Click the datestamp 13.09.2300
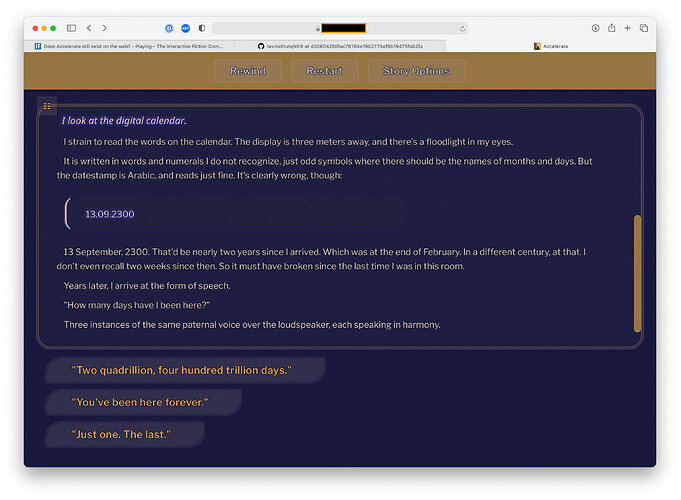Screen dimensions: 681x500 pyautogui.click(x=110, y=214)
